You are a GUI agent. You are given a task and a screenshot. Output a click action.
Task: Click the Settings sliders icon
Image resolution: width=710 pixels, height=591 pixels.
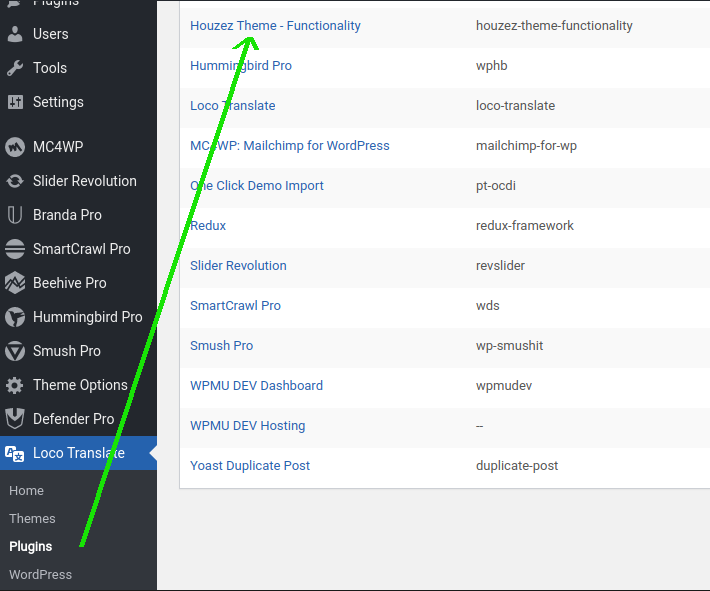tap(15, 102)
